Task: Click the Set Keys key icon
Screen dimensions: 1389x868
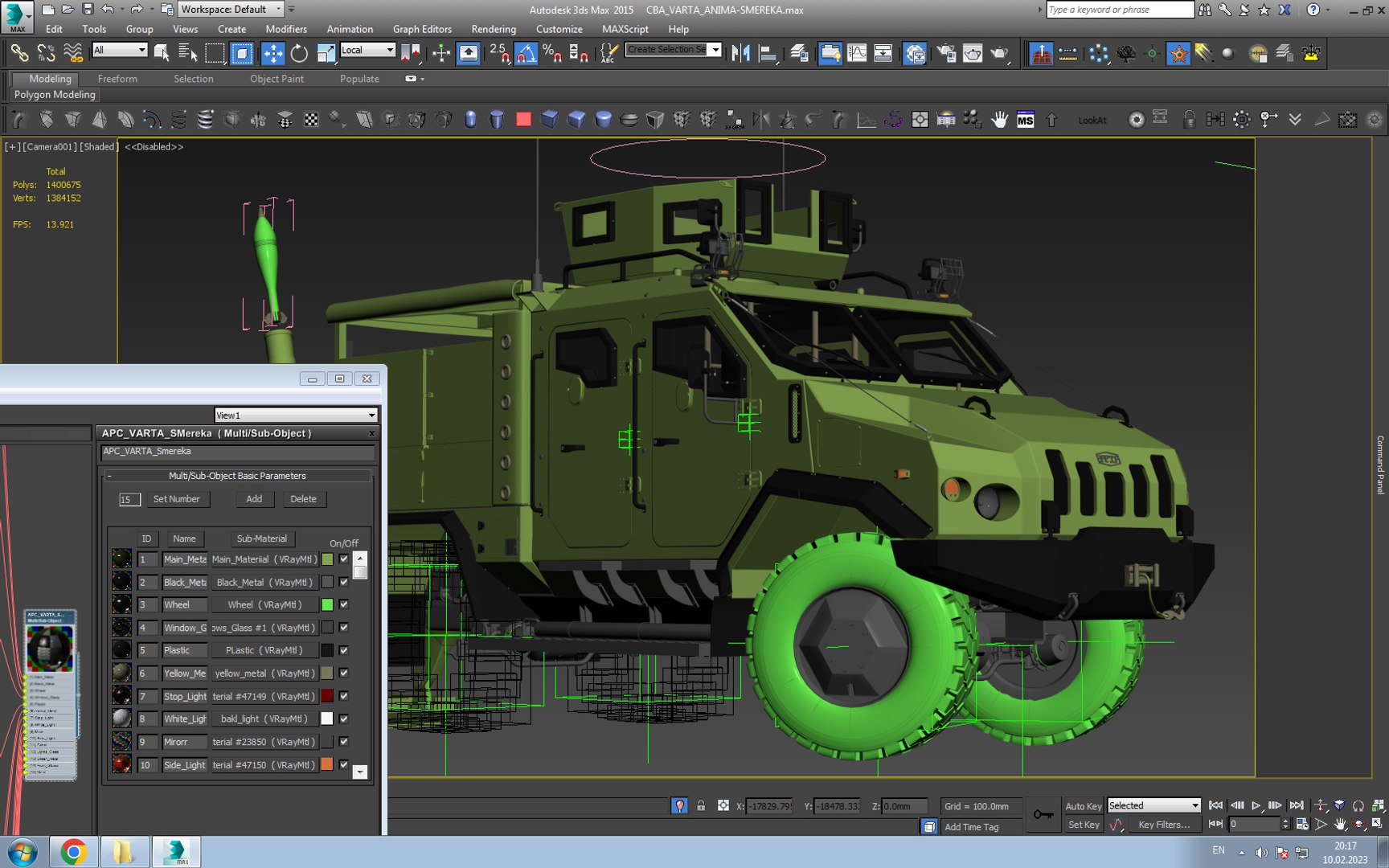Action: 1043,814
